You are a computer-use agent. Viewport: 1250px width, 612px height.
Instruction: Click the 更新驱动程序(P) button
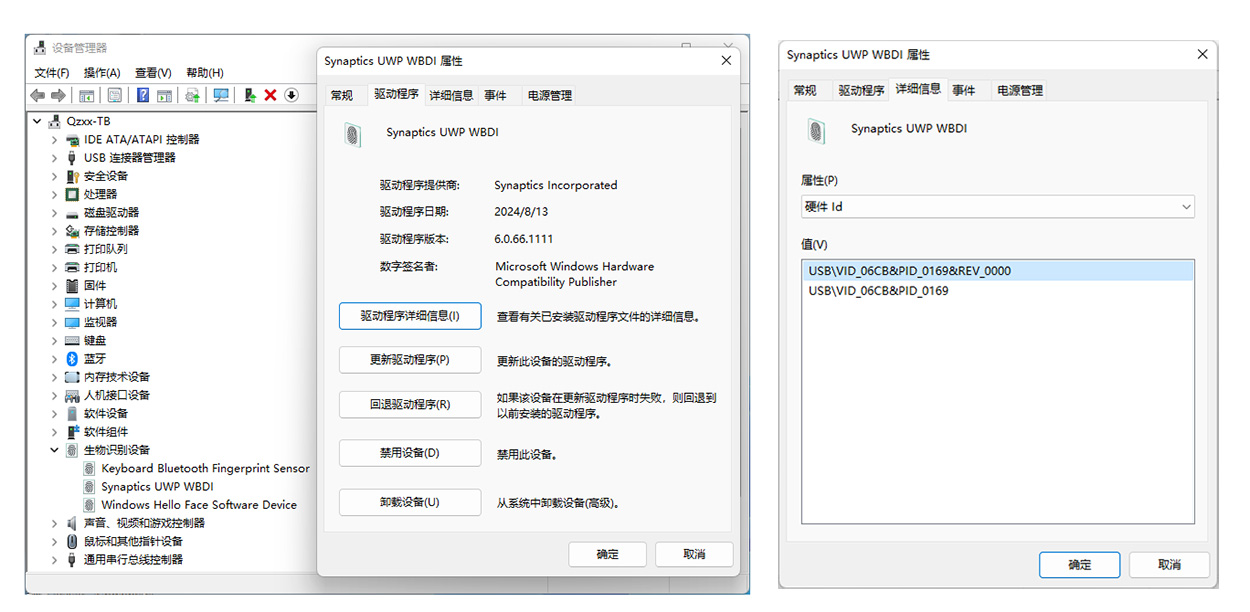point(410,360)
